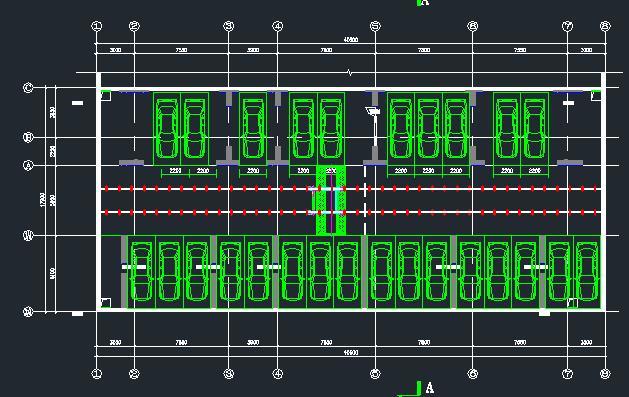Screen dimensions: 629x397
Task: Select grid bubble 3 in the bottom row
Action: tap(228, 374)
